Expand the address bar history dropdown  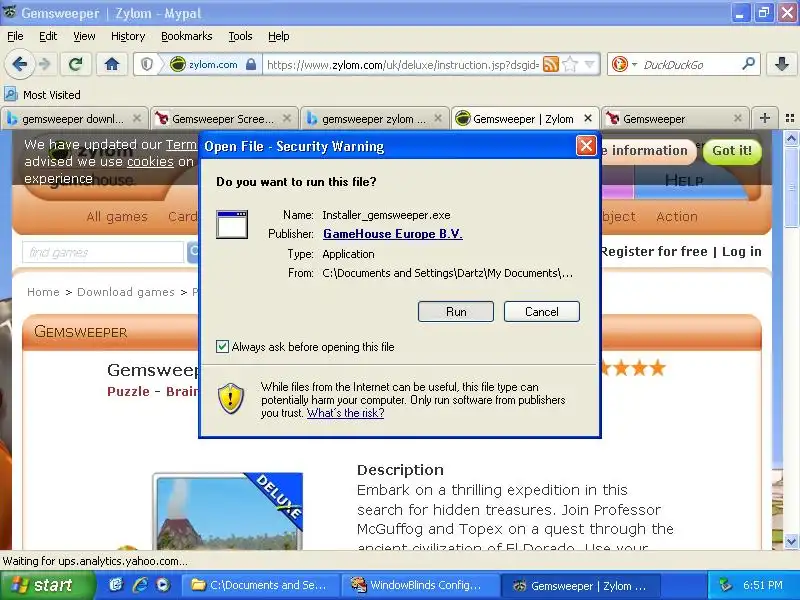(x=590, y=64)
